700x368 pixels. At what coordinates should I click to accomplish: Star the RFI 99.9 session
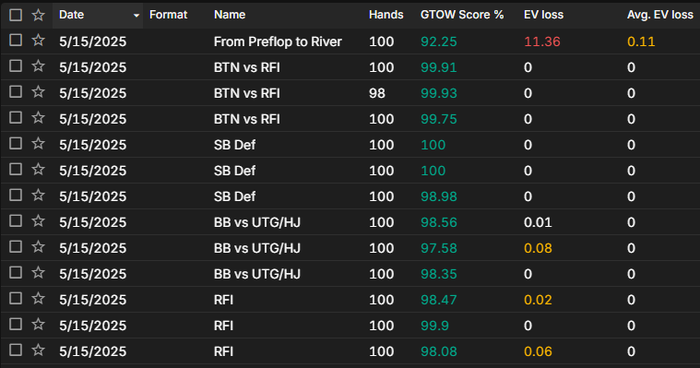point(38,325)
